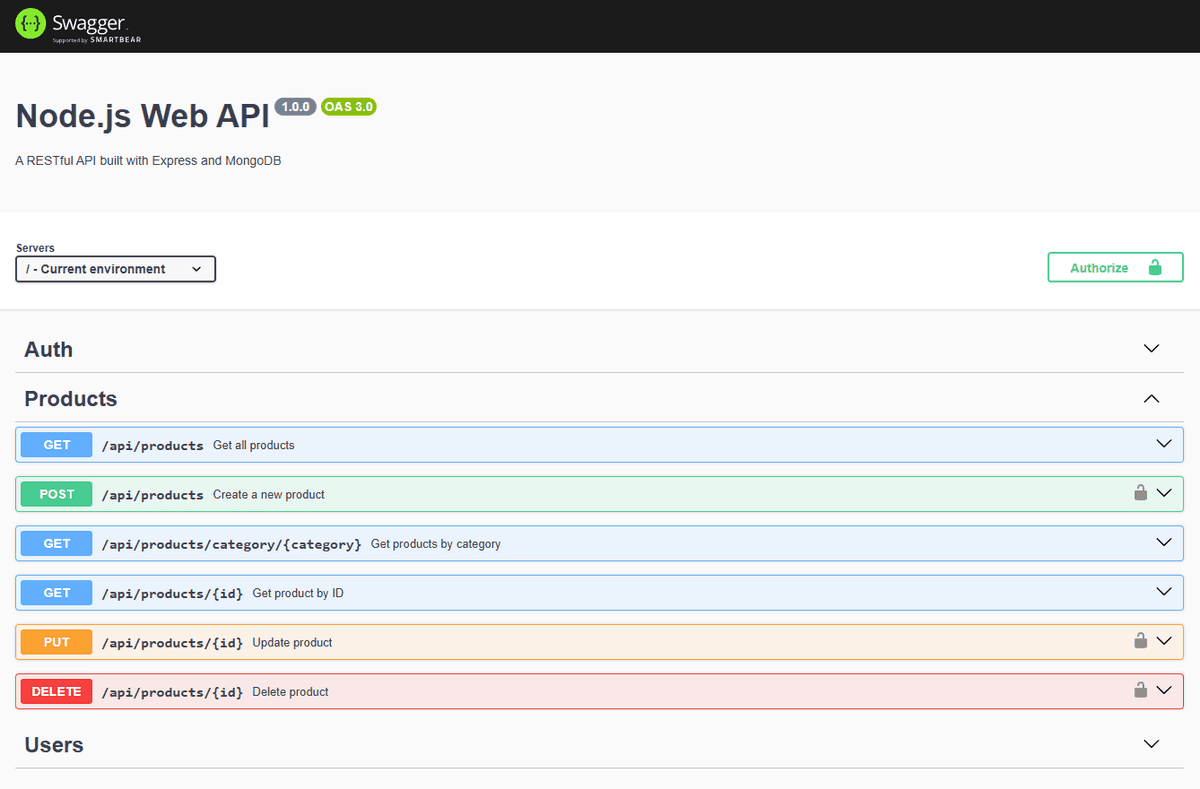Click the Auth tag heading

[x=49, y=349]
